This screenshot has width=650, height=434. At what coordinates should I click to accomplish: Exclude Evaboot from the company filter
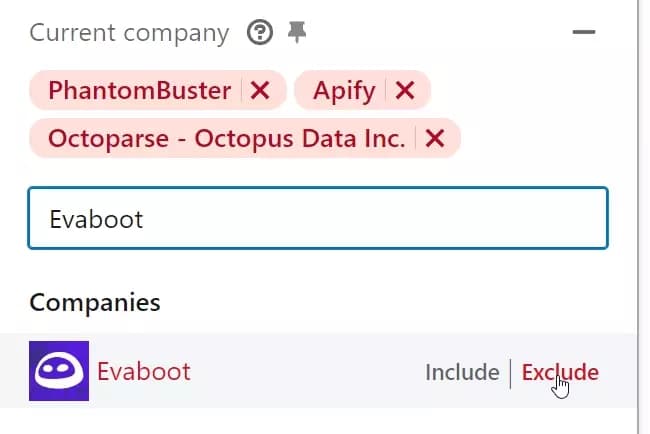point(560,372)
